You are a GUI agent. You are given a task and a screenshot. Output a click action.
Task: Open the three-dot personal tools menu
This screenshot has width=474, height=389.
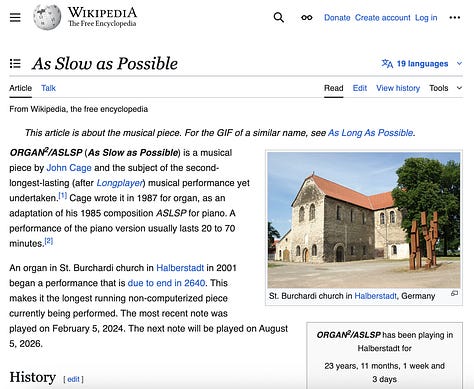tap(455, 17)
